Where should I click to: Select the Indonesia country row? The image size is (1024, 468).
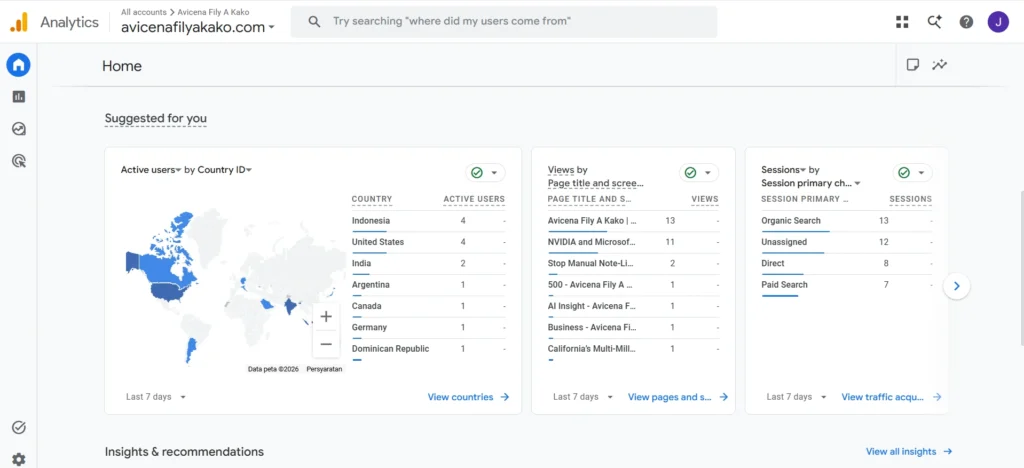click(428, 221)
